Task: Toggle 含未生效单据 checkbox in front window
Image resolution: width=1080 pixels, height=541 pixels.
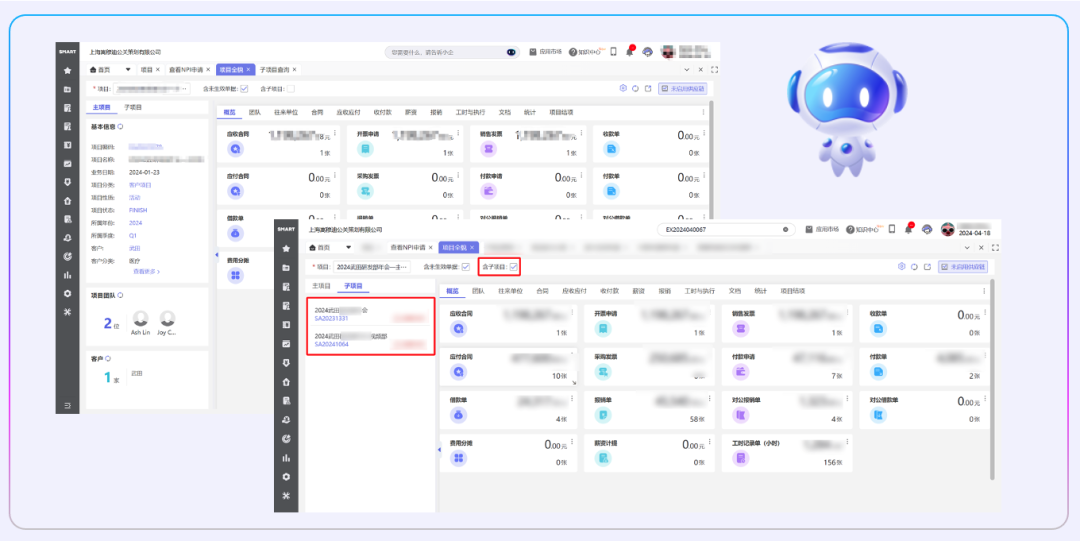Action: tap(465, 267)
